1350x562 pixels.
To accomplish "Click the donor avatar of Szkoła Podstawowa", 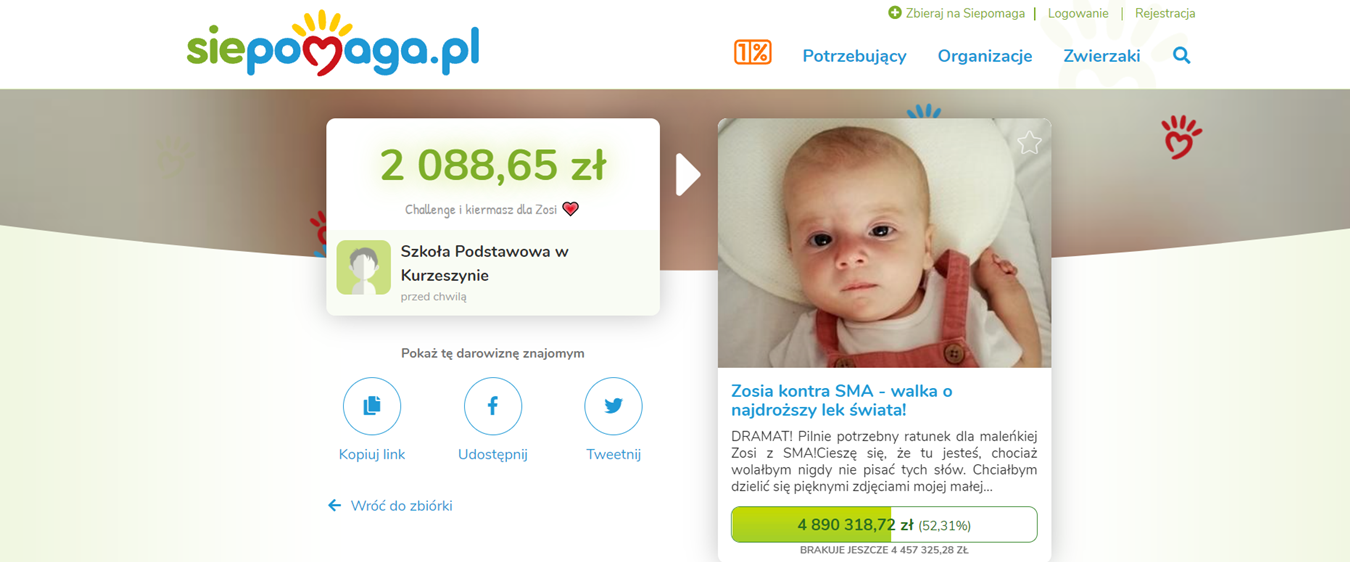I will coord(364,267).
